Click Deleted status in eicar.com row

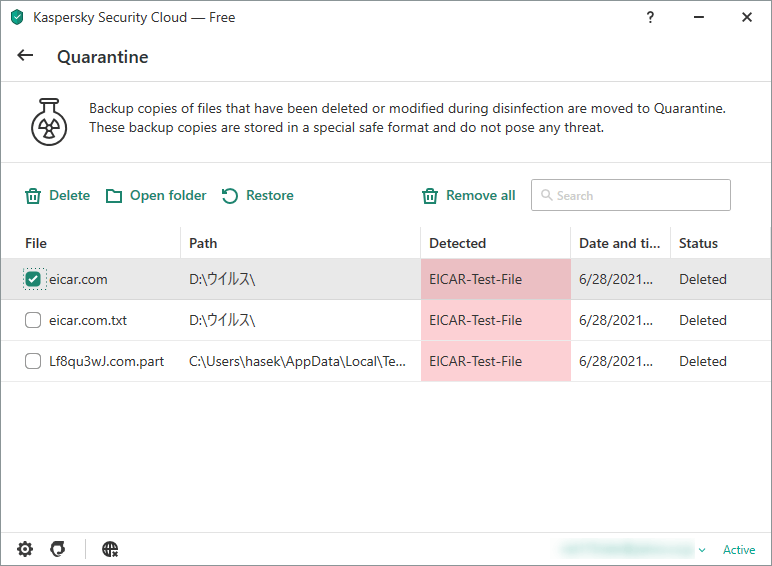tap(703, 279)
